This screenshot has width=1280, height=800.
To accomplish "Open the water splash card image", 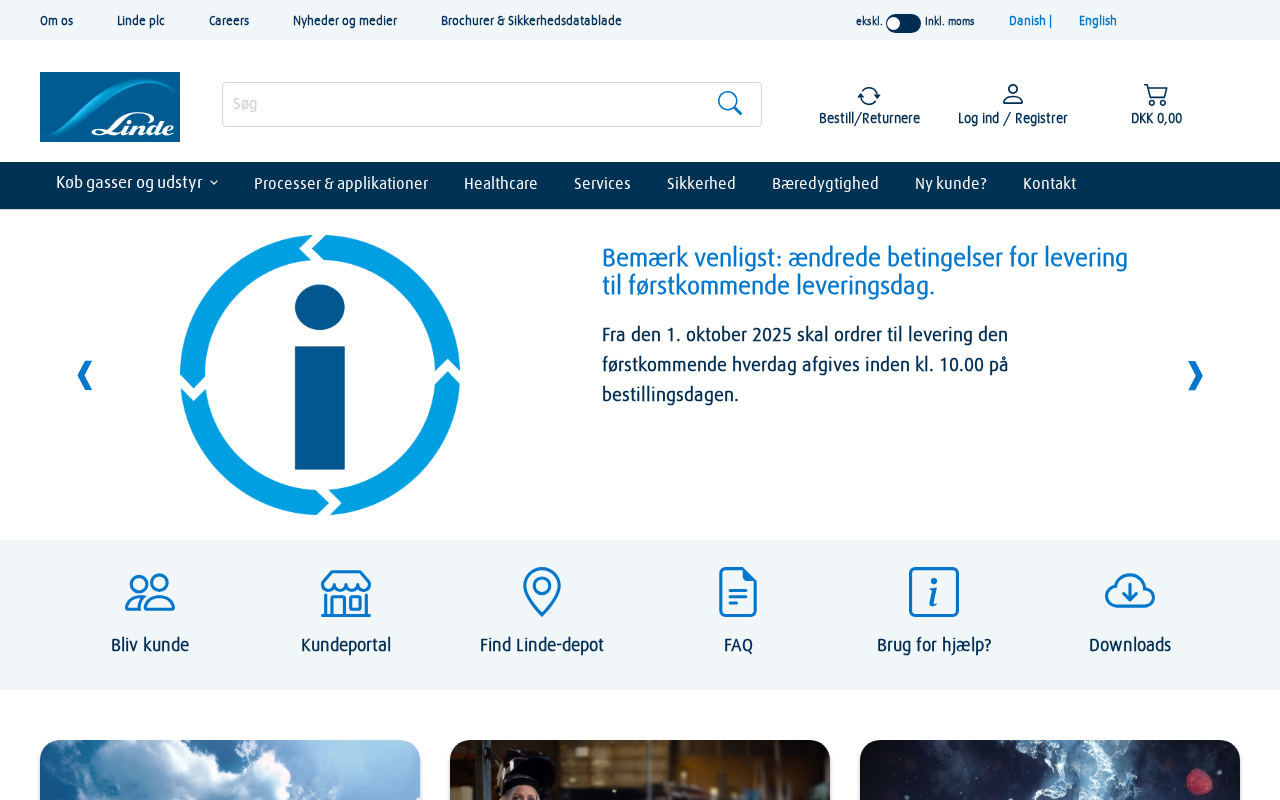I will [x=1050, y=770].
